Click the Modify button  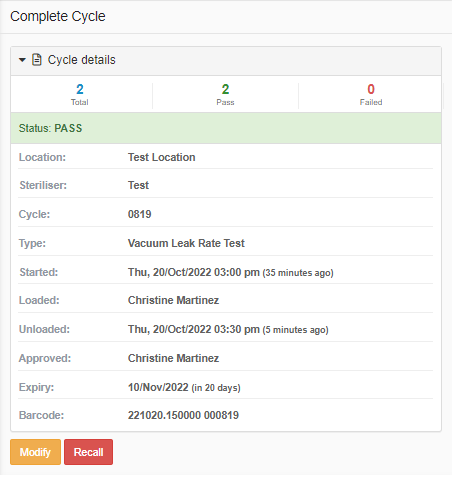[x=35, y=452]
